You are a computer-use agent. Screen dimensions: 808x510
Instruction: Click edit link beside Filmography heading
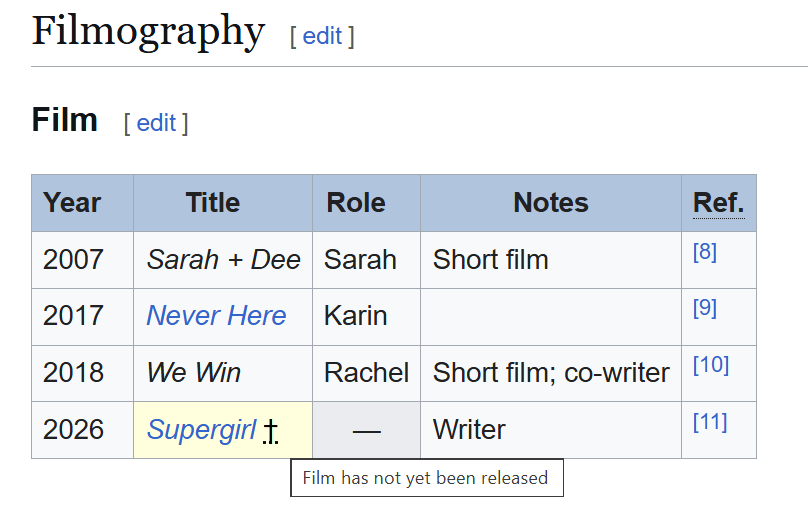(322, 36)
